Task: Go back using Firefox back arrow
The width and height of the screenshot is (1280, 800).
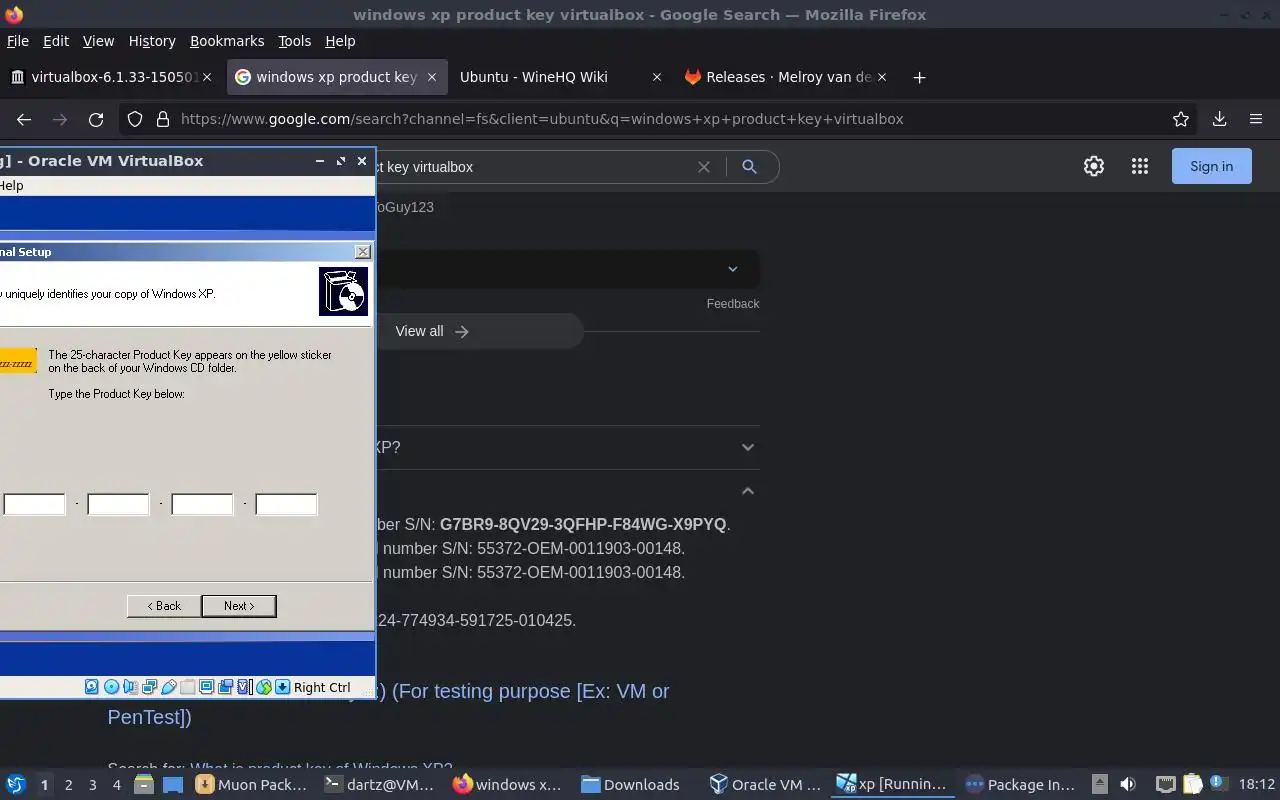Action: [x=24, y=119]
